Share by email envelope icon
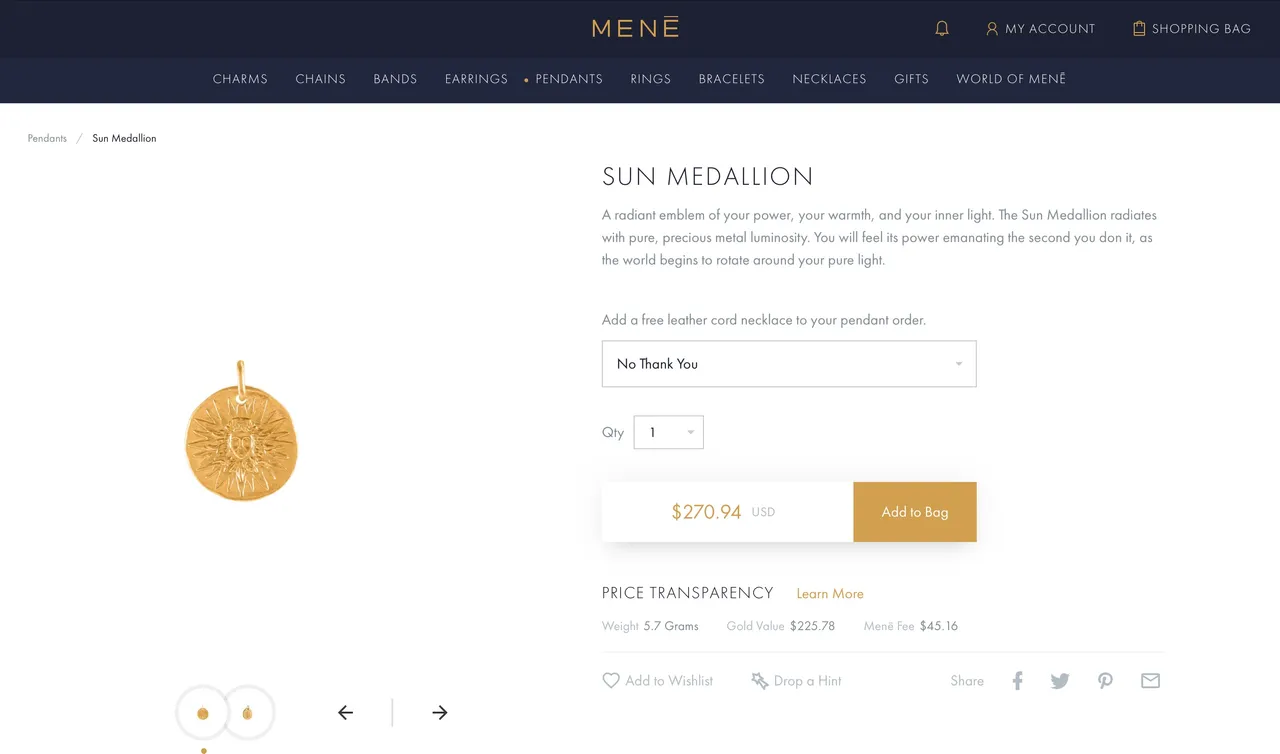Image resolution: width=1280 pixels, height=754 pixels. pyautogui.click(x=1150, y=680)
